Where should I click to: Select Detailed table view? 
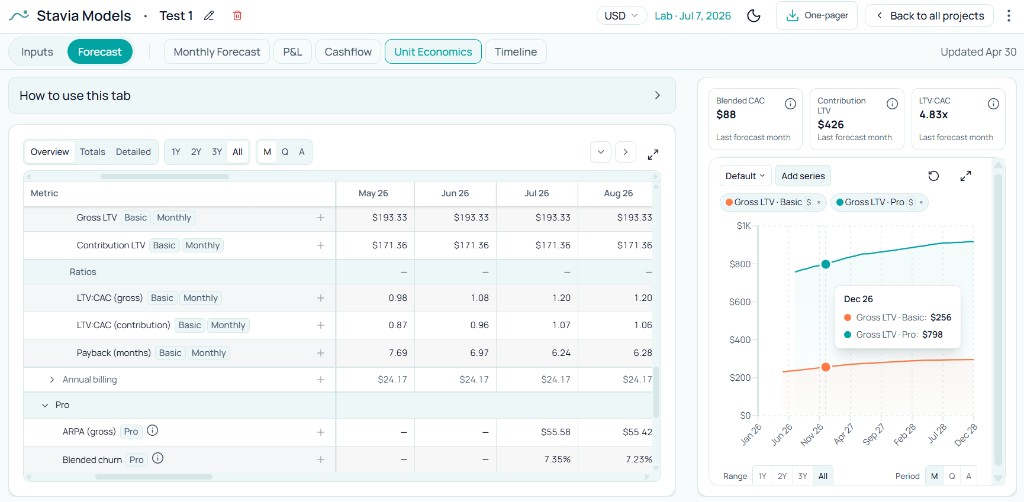133,152
